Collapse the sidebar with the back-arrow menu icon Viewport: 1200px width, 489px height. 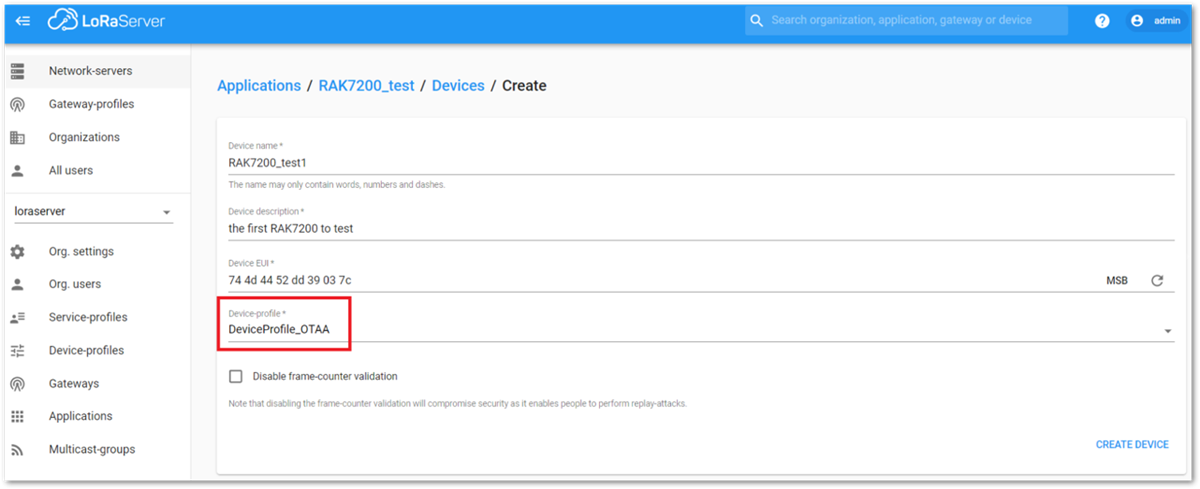coord(23,21)
